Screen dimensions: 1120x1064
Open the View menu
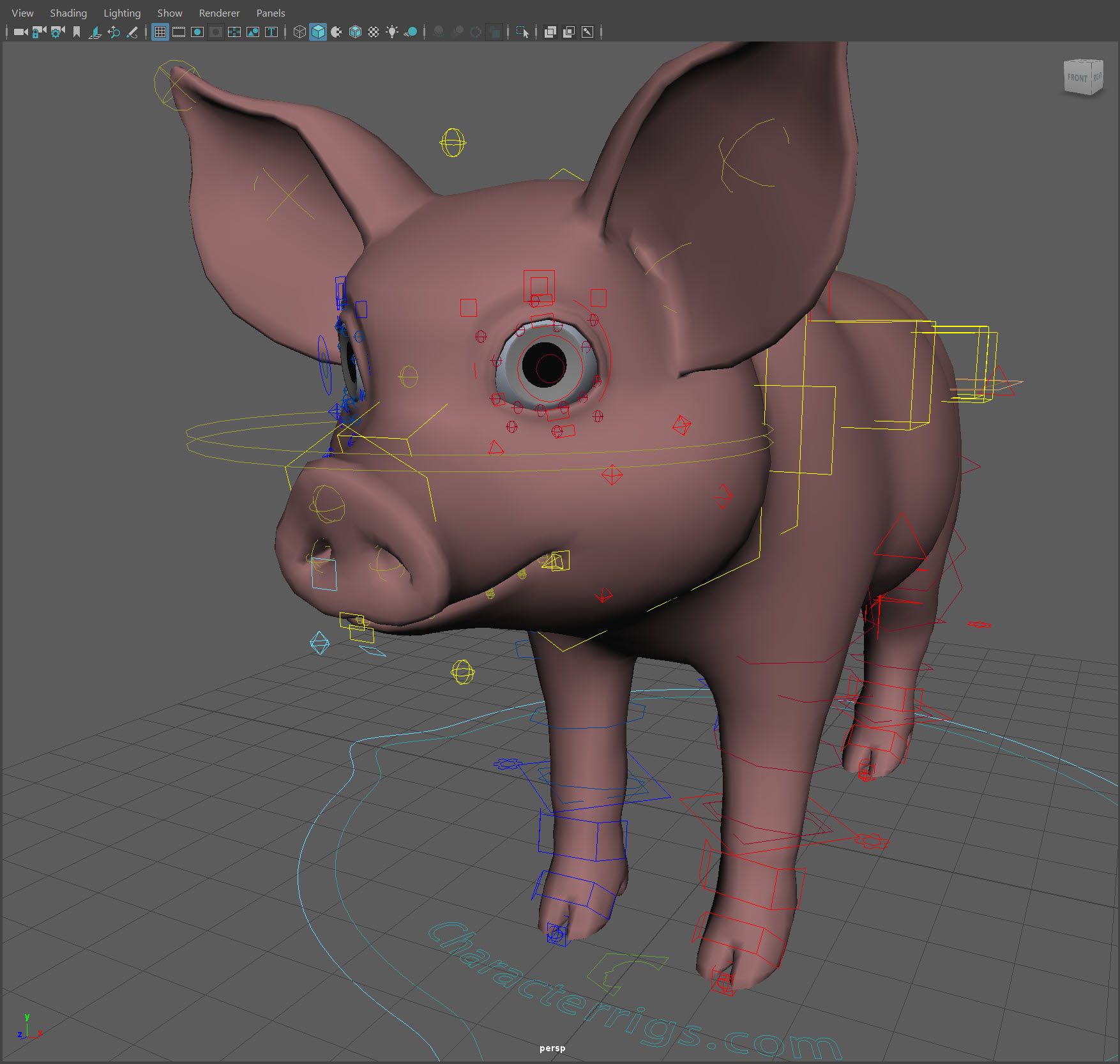click(x=22, y=13)
